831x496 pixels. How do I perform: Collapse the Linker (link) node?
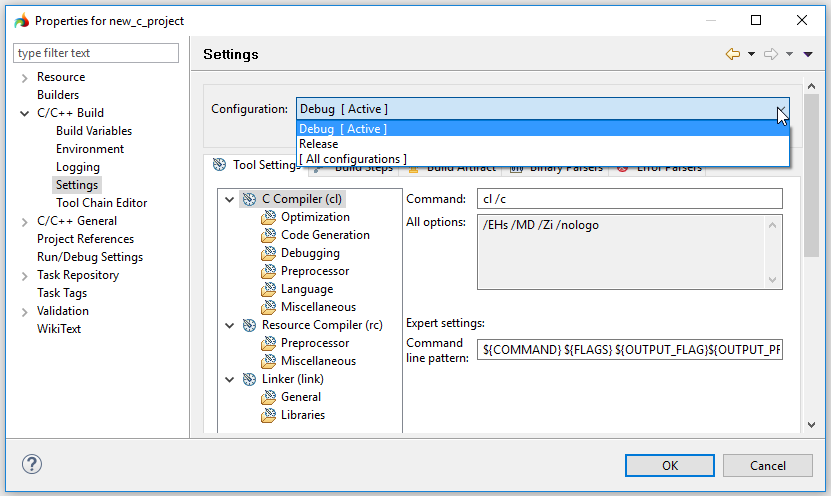(x=230, y=379)
